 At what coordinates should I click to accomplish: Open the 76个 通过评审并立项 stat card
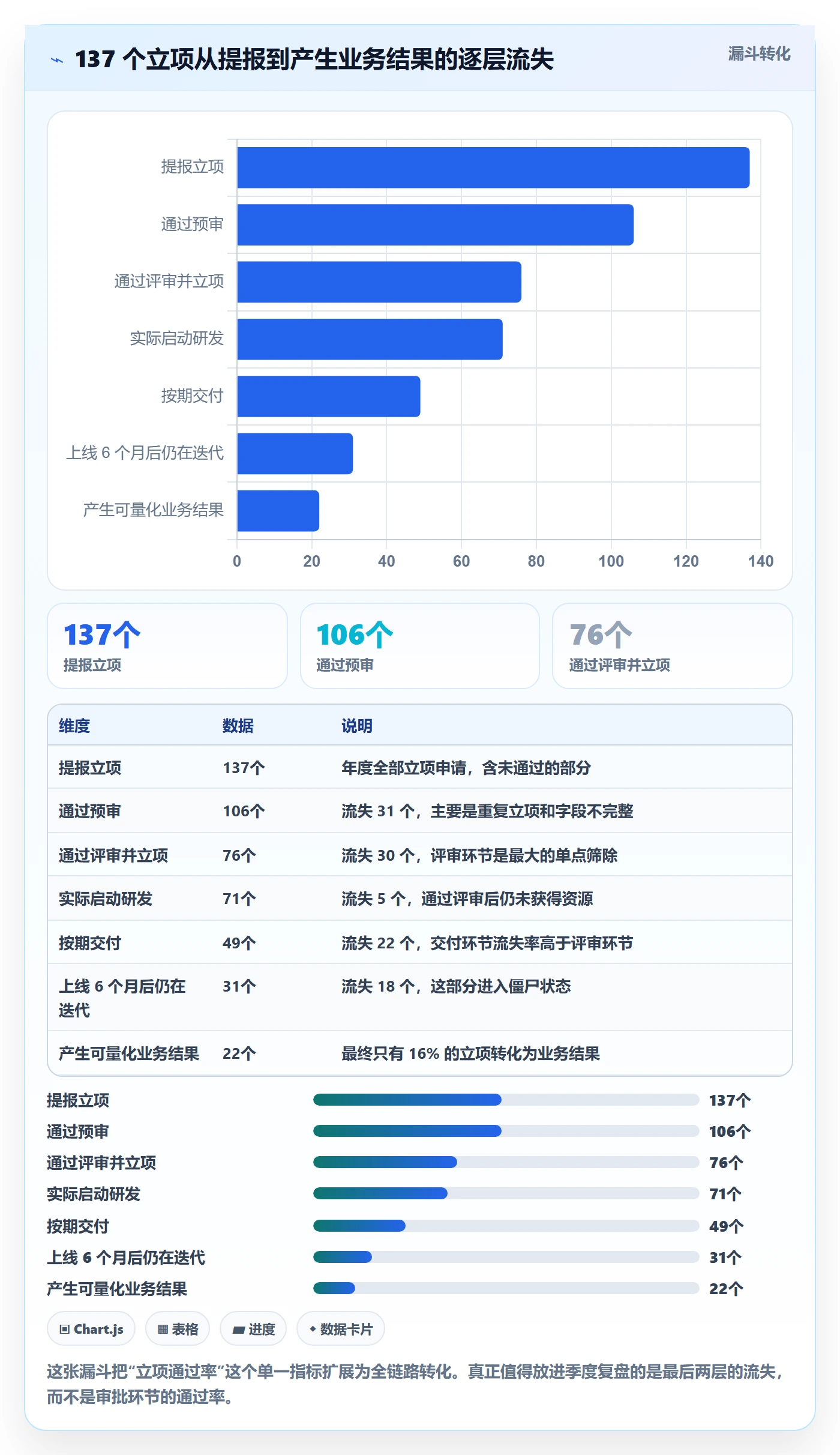[x=673, y=646]
